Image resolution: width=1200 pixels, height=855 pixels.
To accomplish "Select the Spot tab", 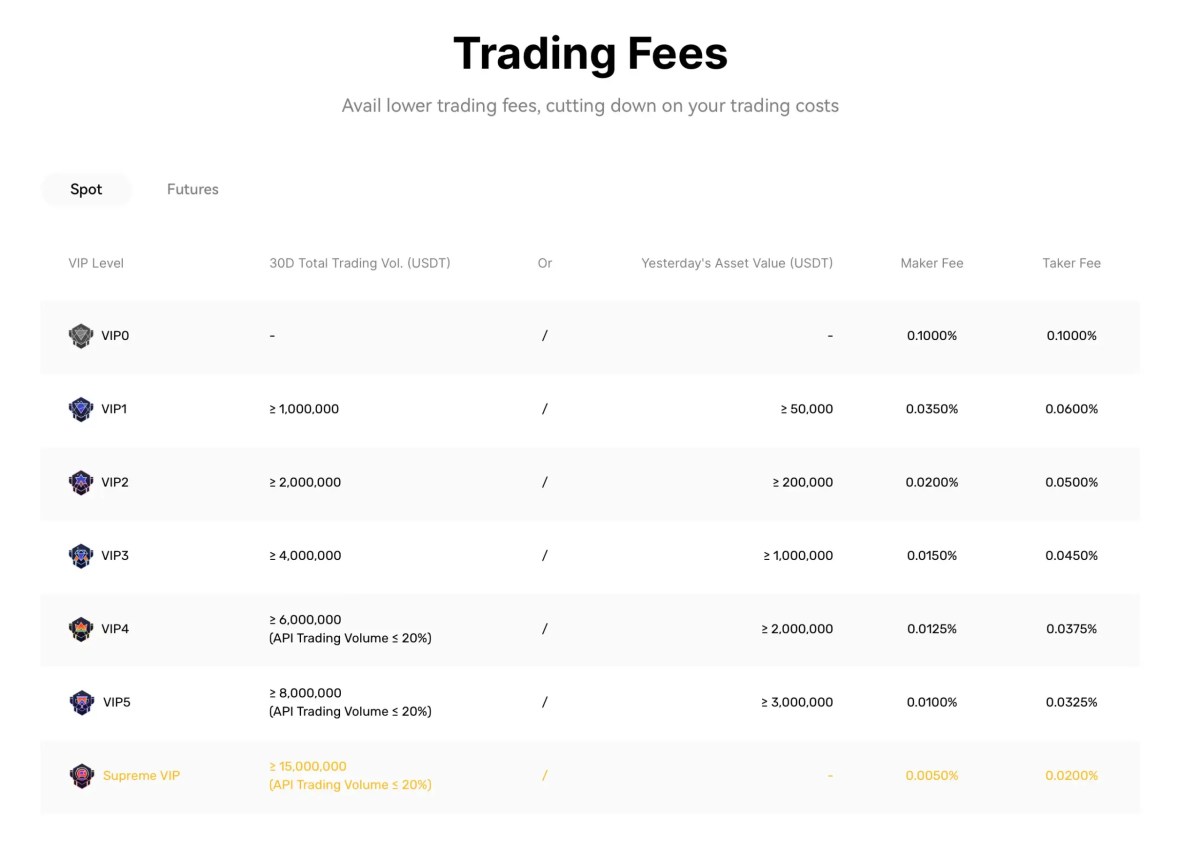I will coord(86,189).
